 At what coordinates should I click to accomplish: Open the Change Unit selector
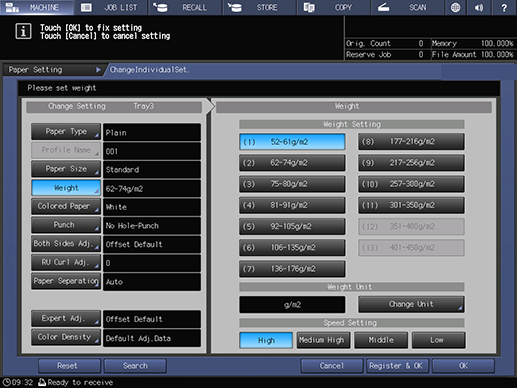click(411, 304)
